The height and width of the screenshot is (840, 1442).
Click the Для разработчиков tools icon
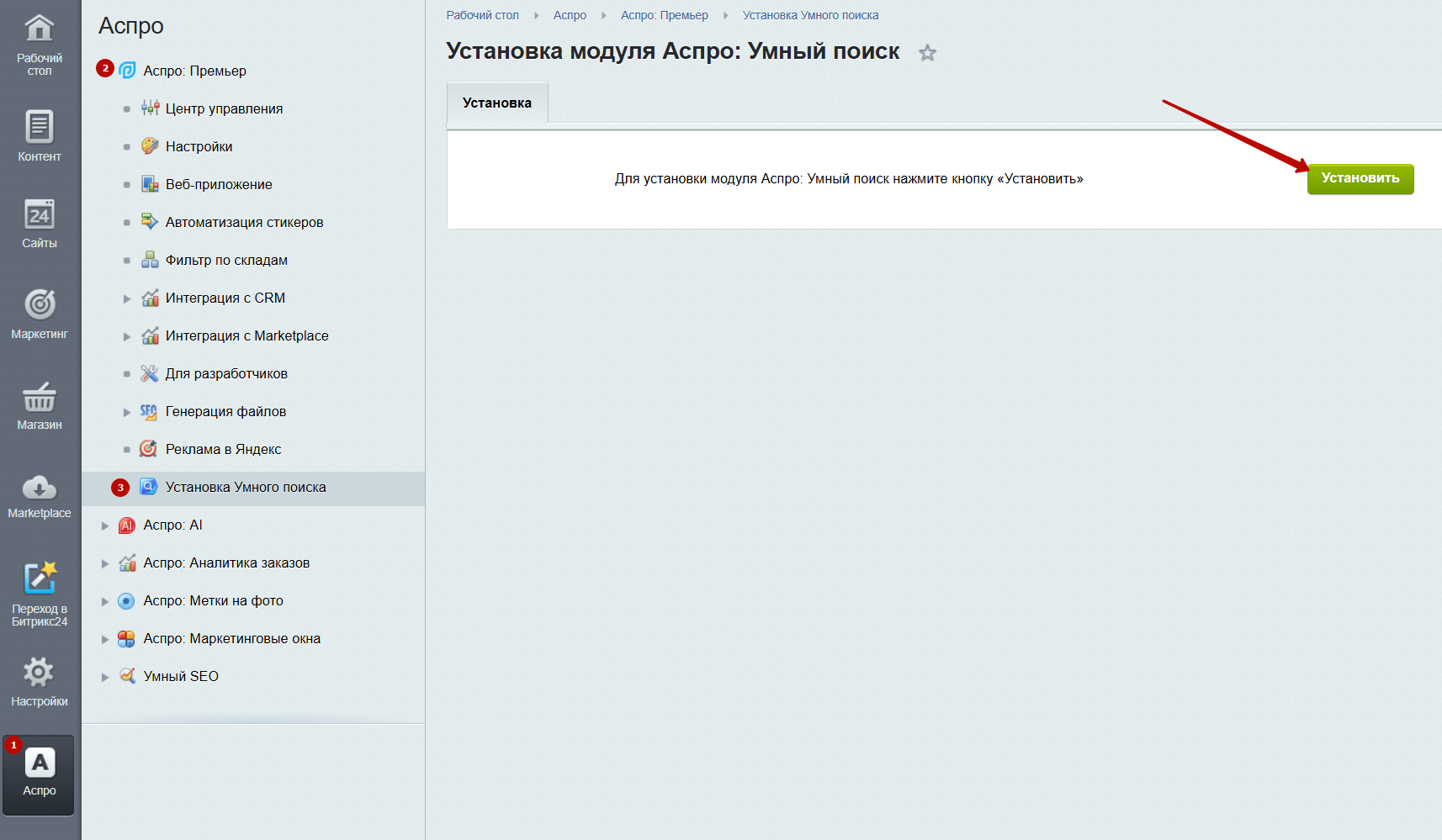click(150, 373)
